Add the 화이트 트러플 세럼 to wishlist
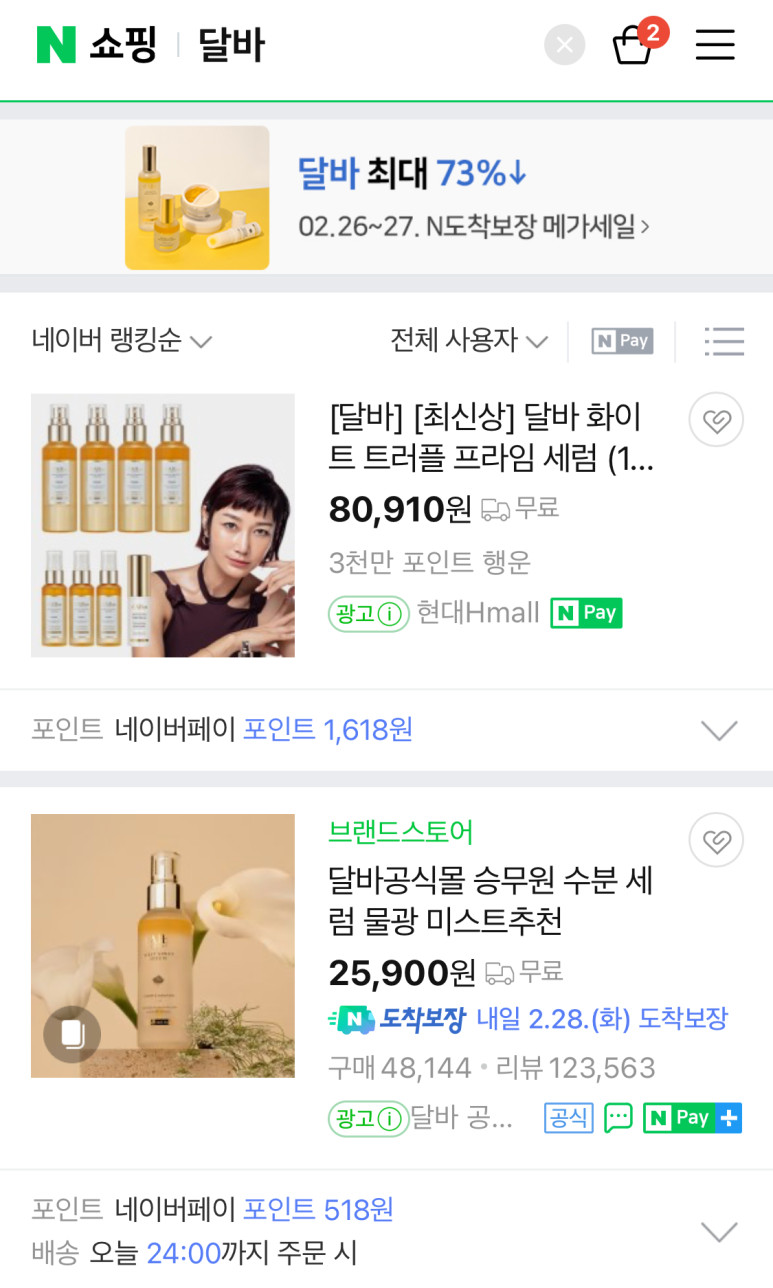Viewport: 773px width, 1288px height. pos(716,421)
